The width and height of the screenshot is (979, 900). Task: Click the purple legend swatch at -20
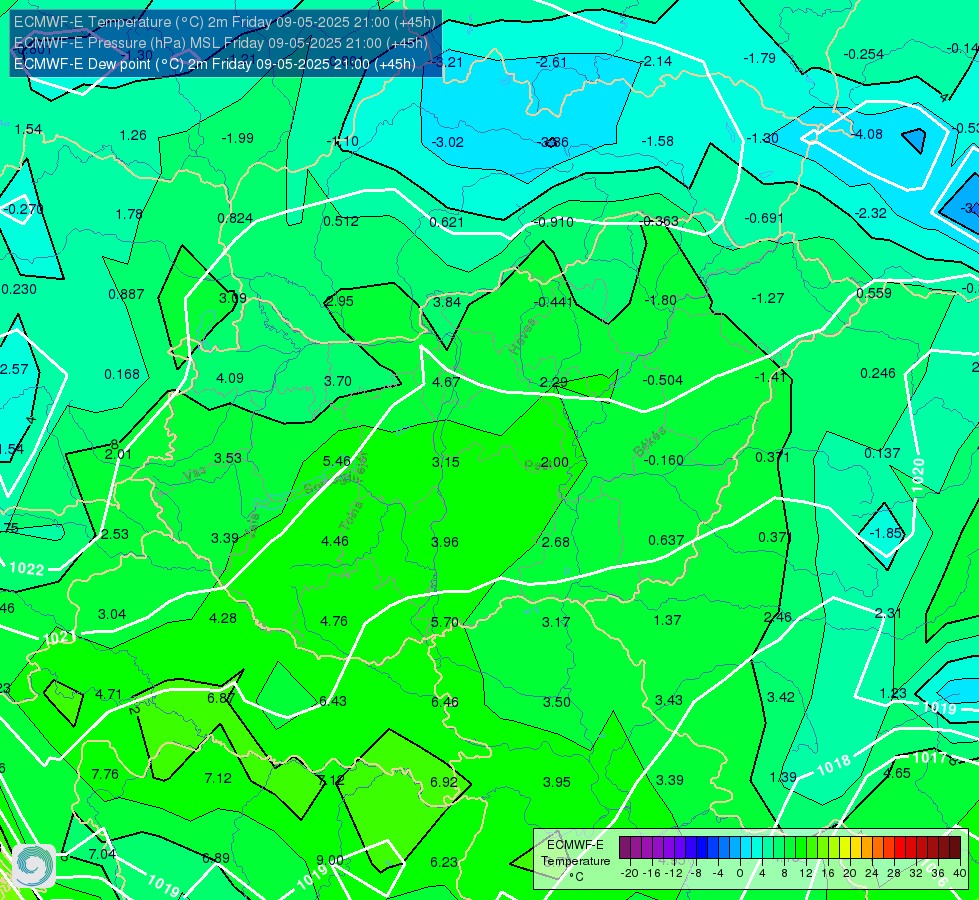coord(625,848)
